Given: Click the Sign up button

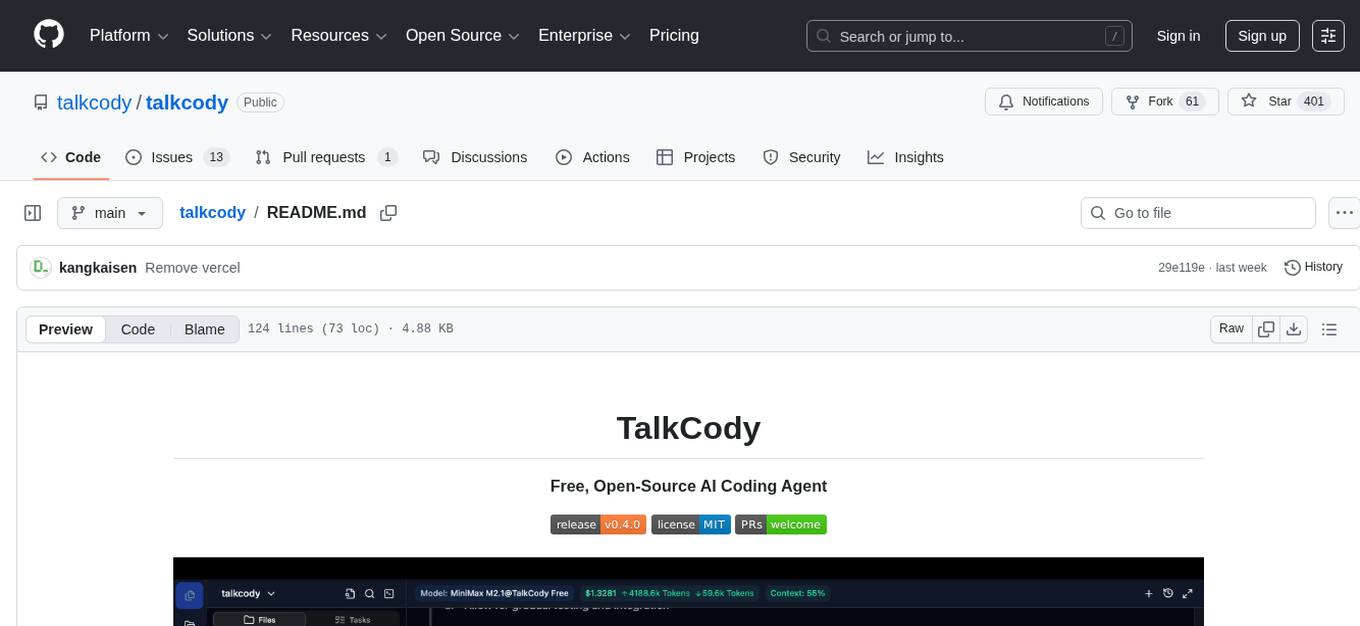Looking at the screenshot, I should click(x=1261, y=35).
